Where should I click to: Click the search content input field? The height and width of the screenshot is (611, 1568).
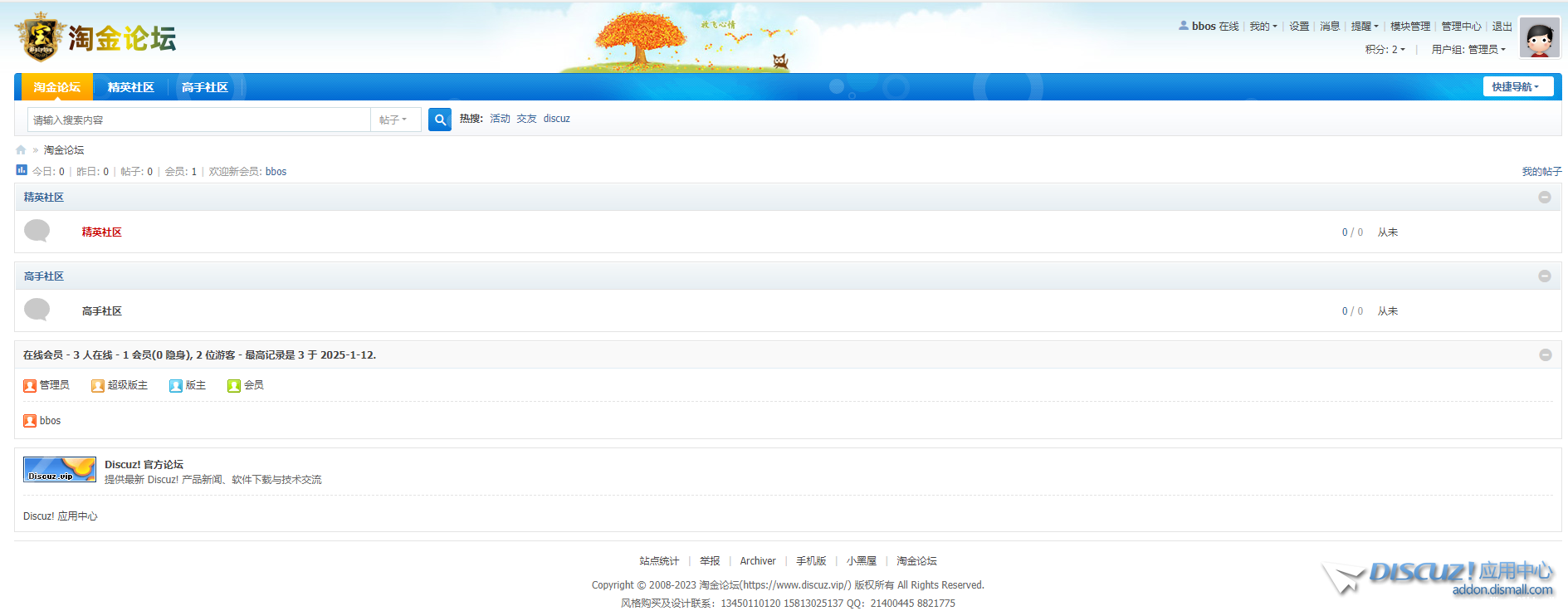[199, 120]
